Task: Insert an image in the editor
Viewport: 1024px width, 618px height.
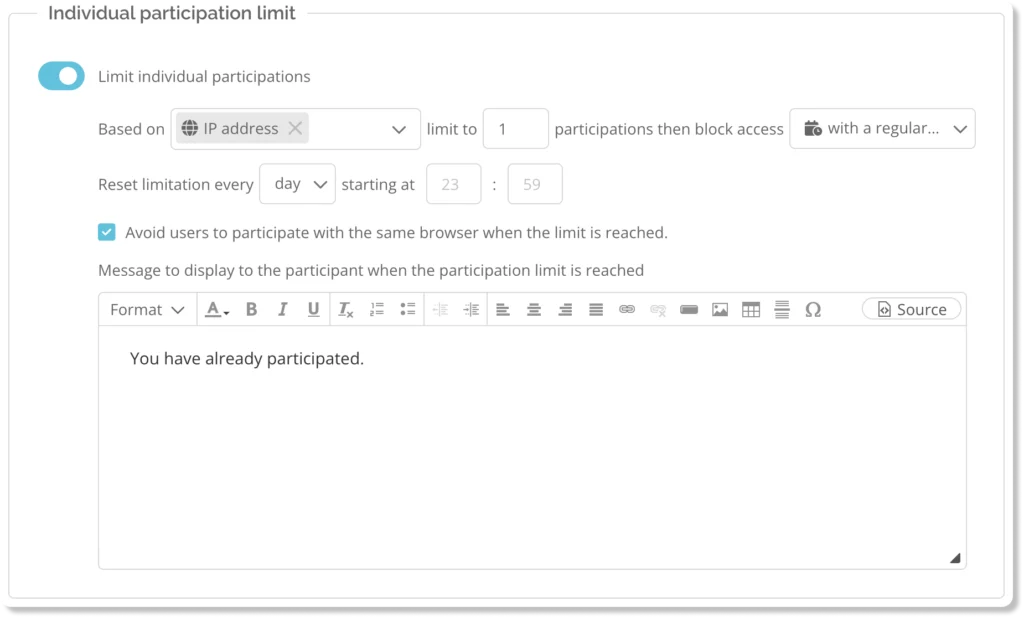Action: click(x=720, y=310)
